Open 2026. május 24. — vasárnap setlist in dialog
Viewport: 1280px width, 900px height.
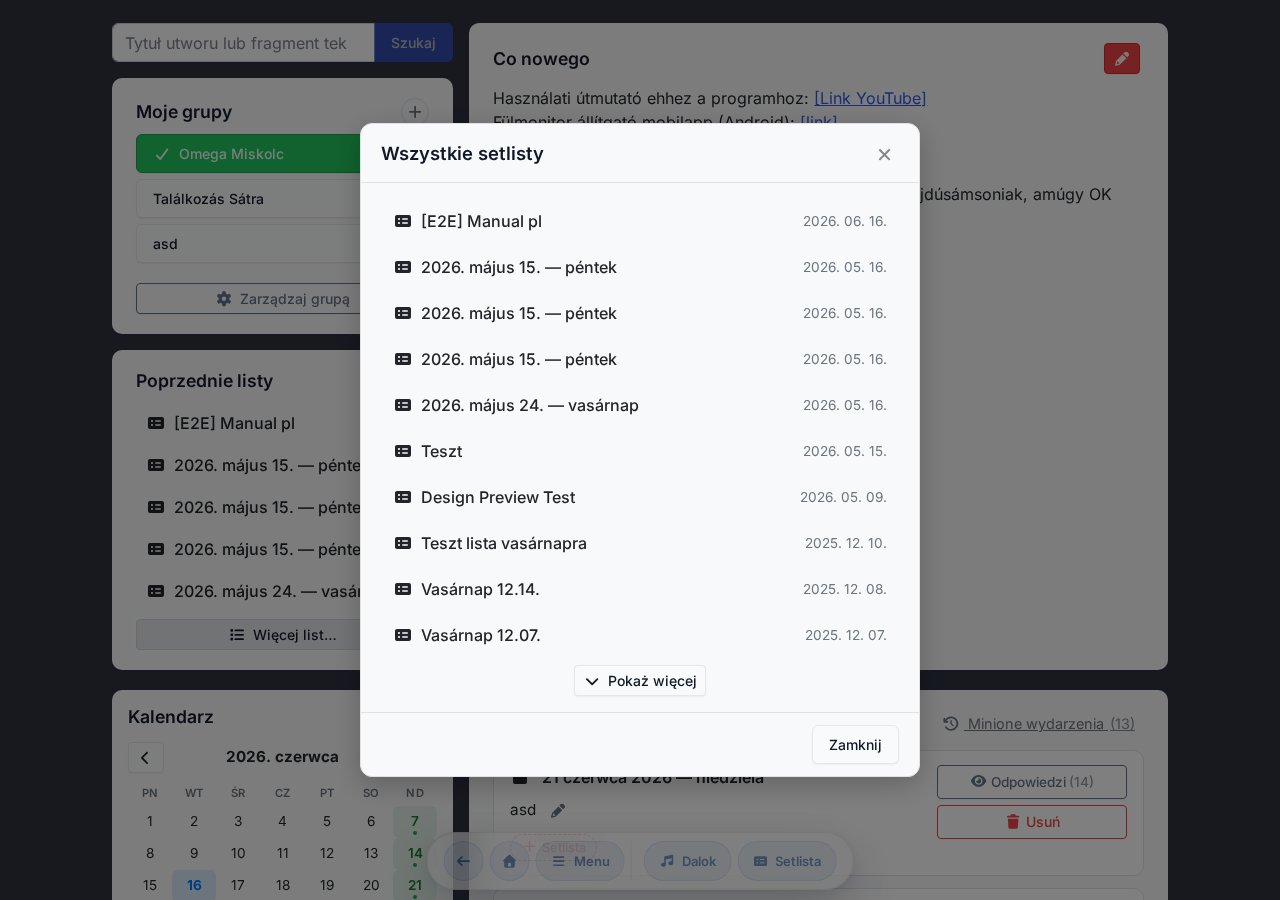(640, 405)
